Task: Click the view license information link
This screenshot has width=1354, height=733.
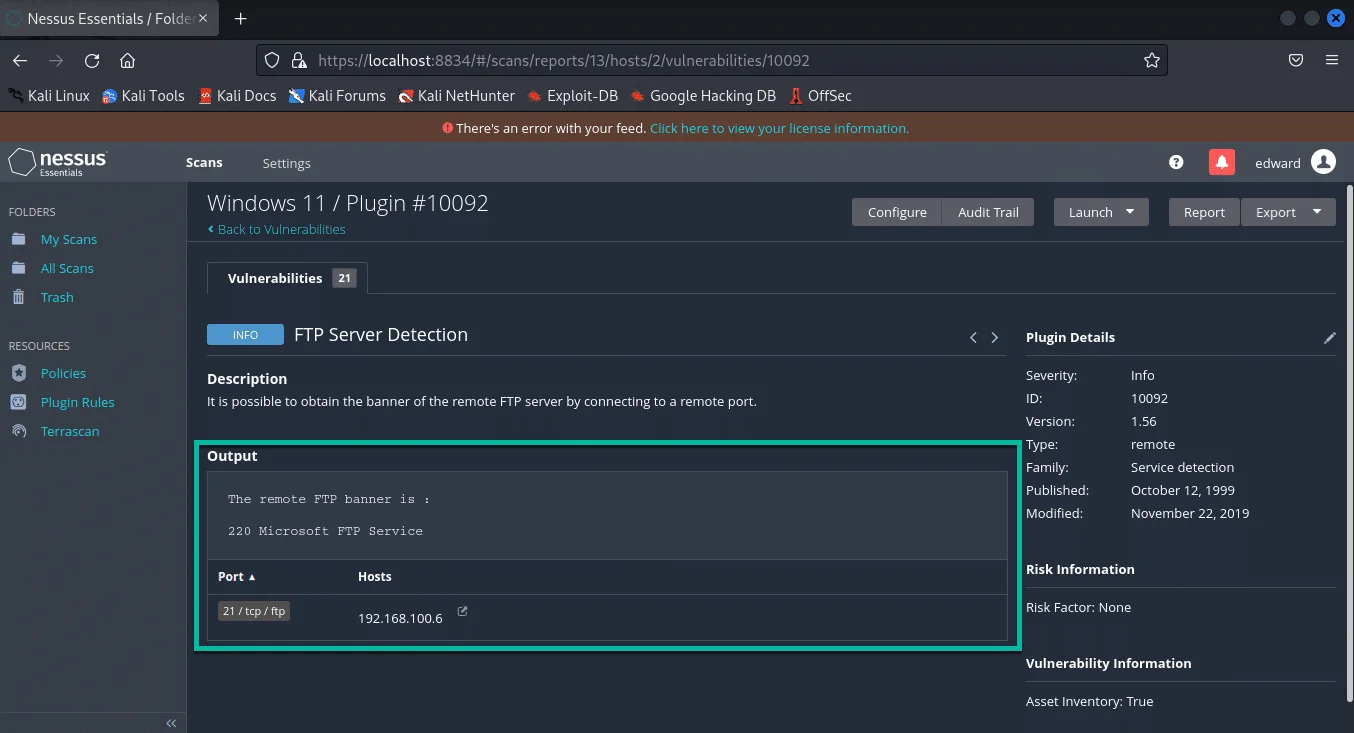Action: tap(779, 128)
